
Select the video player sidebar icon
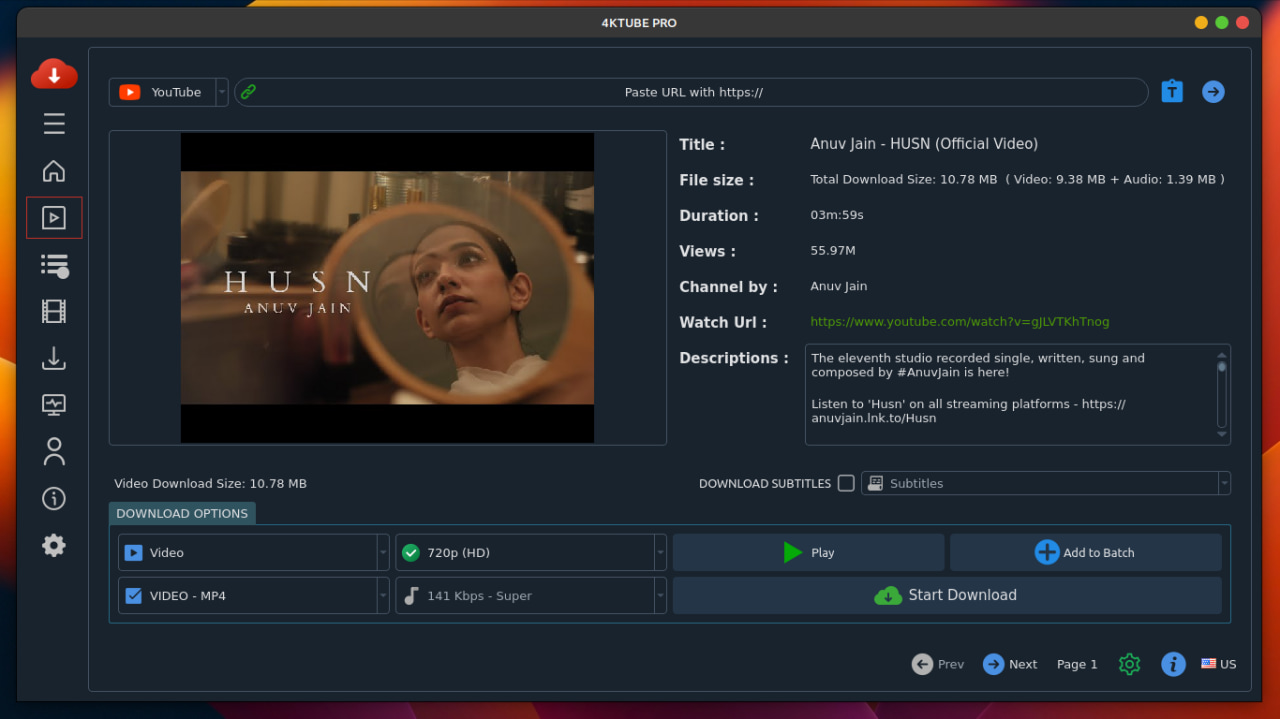(x=54, y=218)
